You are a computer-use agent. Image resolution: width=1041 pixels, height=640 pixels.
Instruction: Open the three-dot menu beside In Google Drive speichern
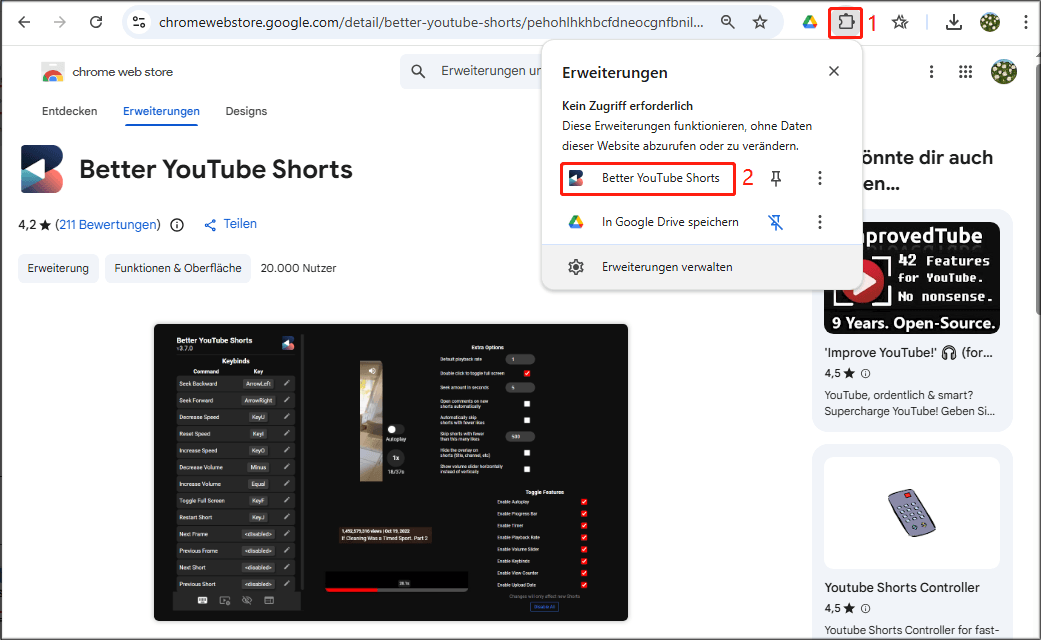820,222
